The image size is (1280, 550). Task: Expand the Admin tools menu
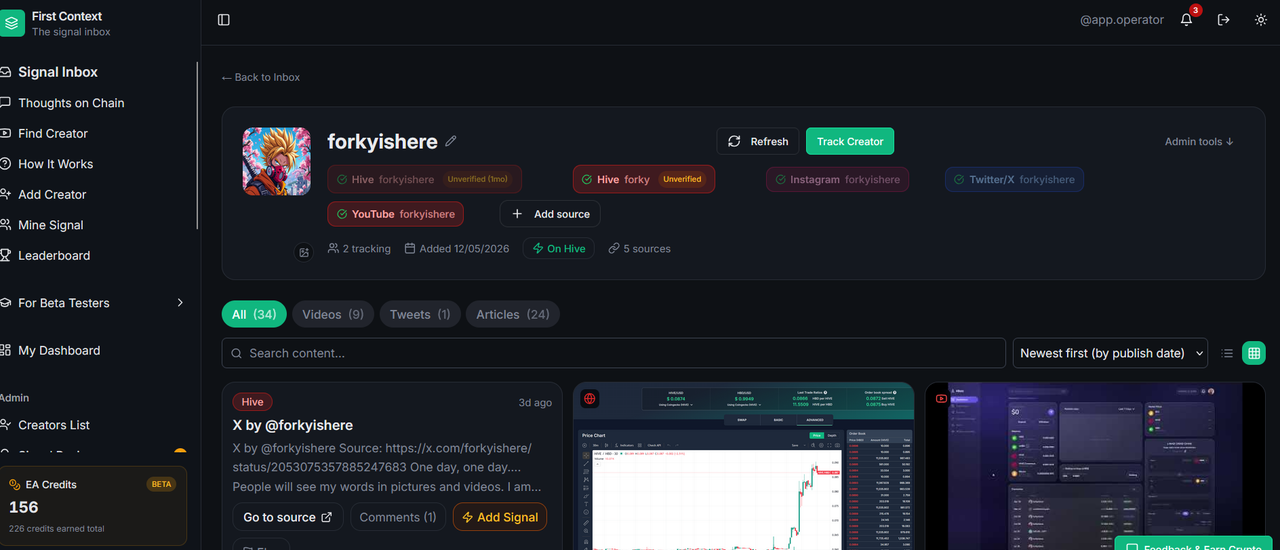click(x=1199, y=142)
